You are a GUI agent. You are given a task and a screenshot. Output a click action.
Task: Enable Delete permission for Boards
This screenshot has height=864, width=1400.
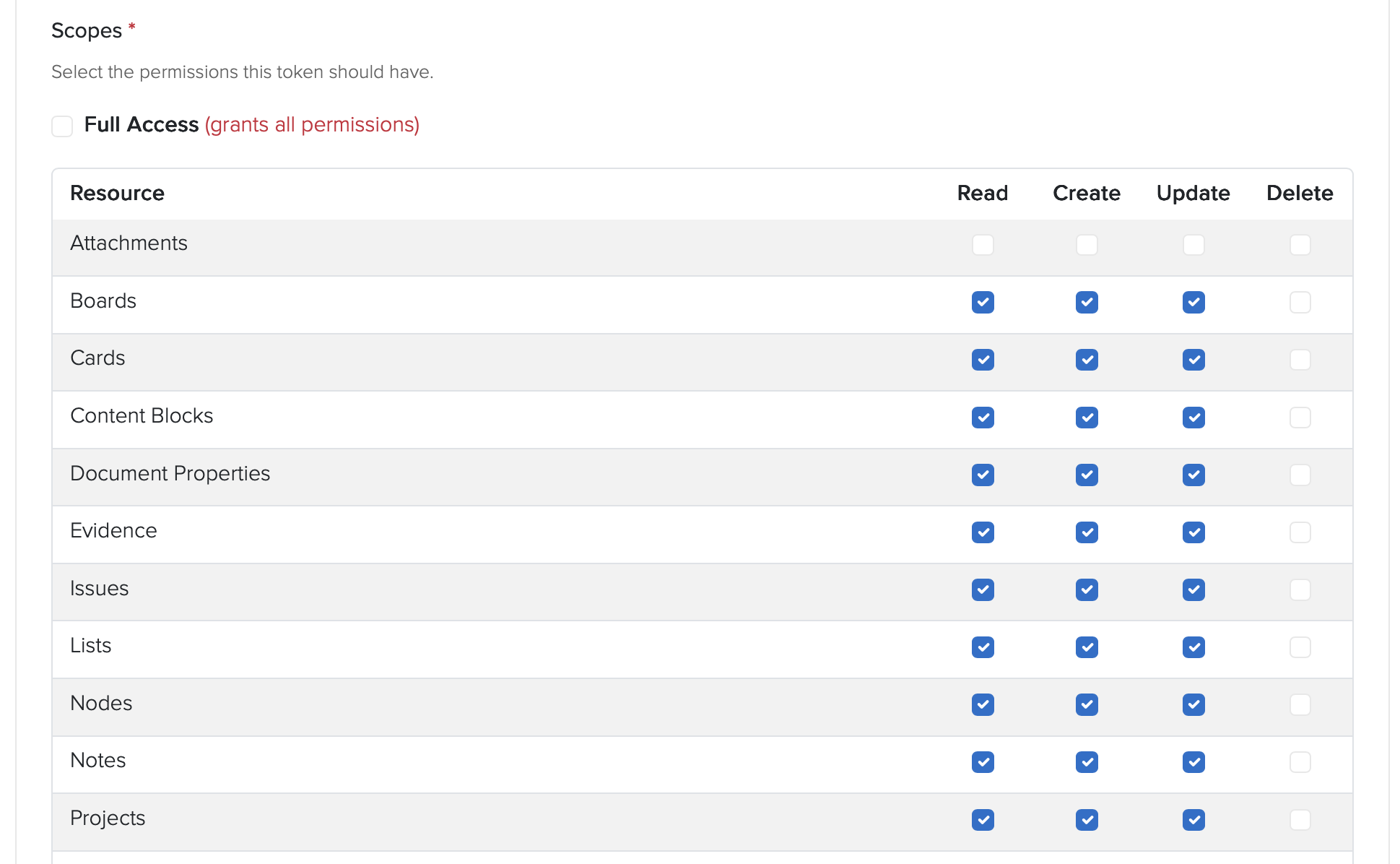click(x=1300, y=302)
